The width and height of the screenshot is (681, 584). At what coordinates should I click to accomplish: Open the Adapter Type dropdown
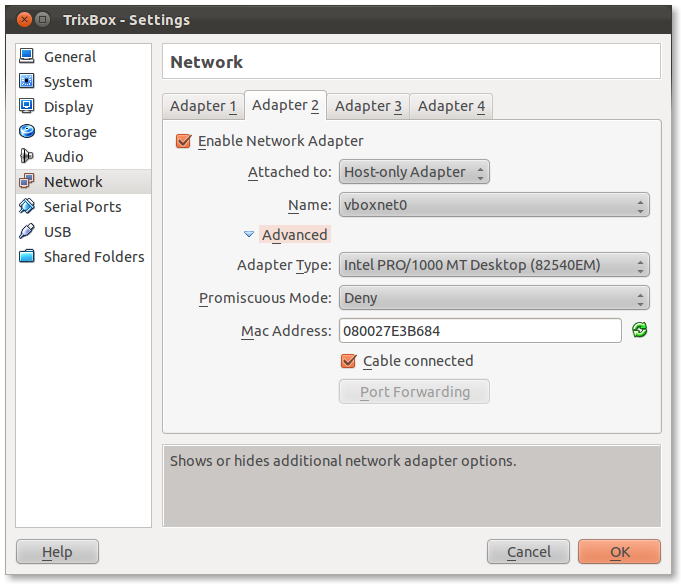494,265
